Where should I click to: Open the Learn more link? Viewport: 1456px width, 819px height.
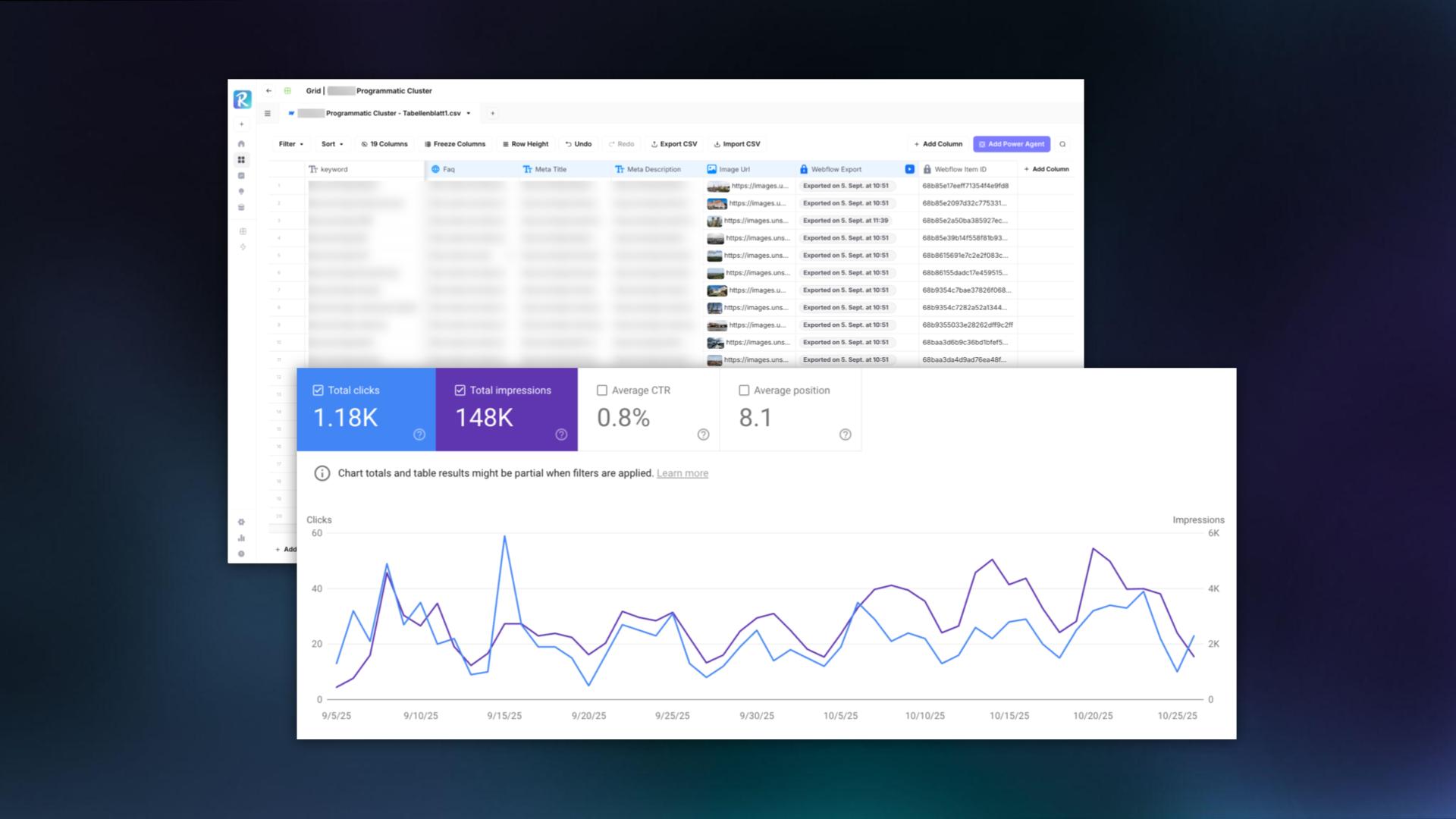[682, 473]
